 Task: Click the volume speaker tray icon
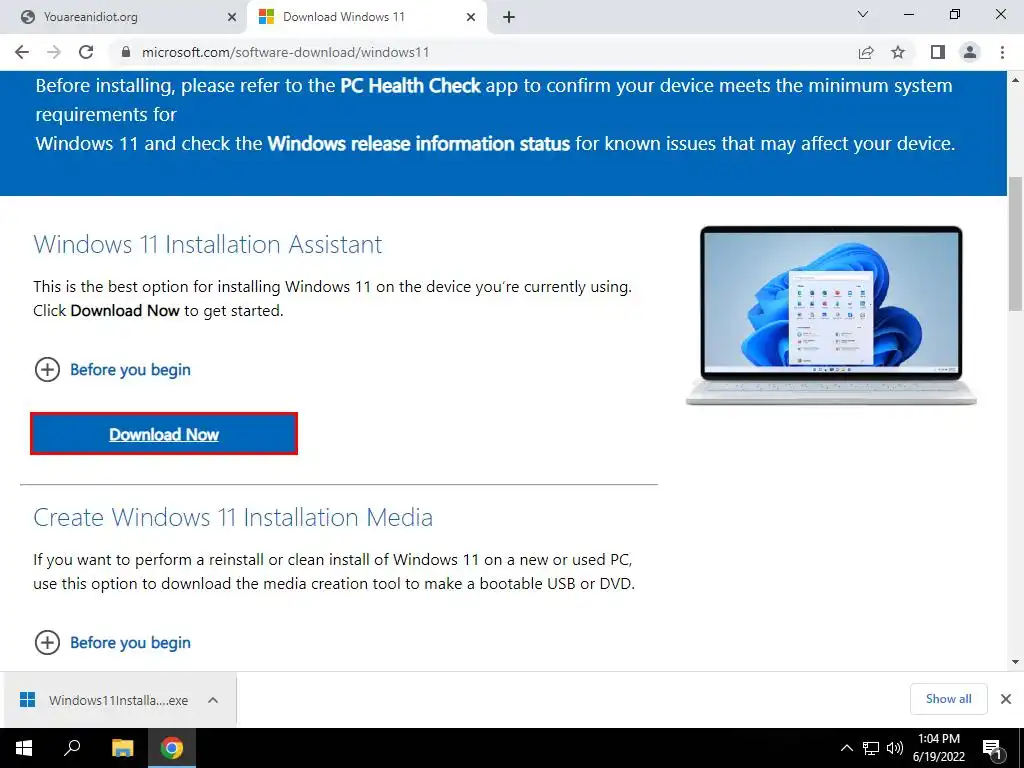895,748
